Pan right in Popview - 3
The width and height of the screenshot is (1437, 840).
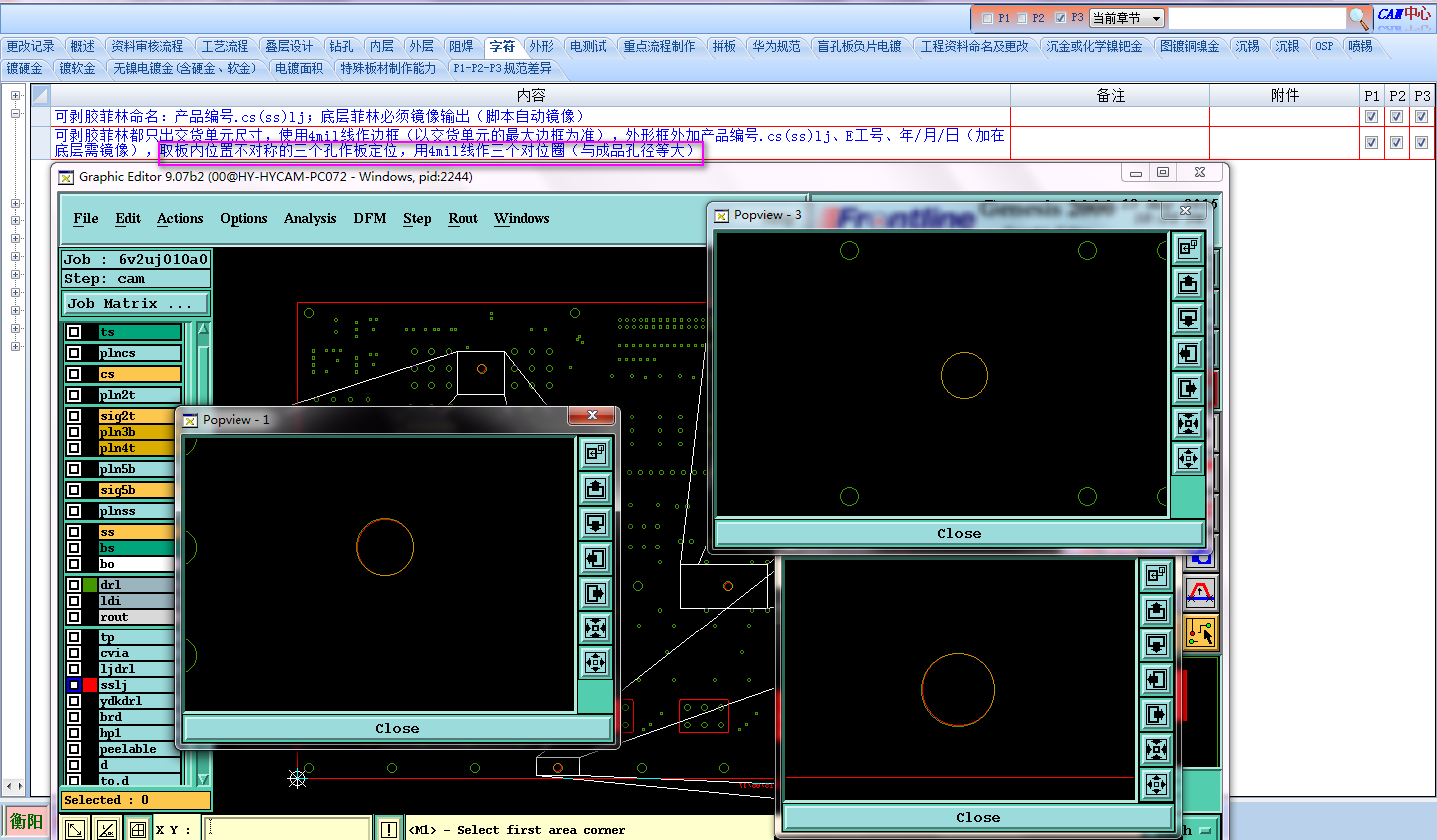coord(1188,389)
